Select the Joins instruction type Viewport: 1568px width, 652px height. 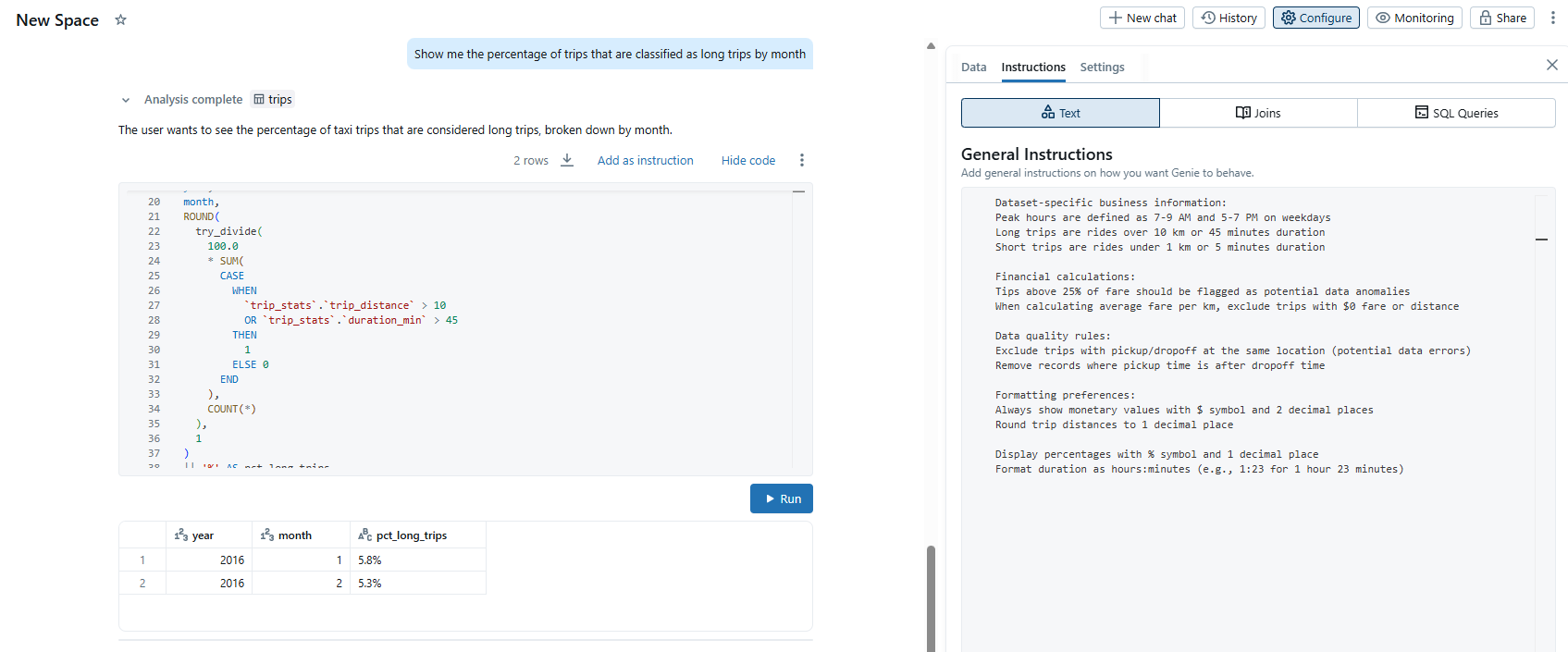[x=1258, y=113]
